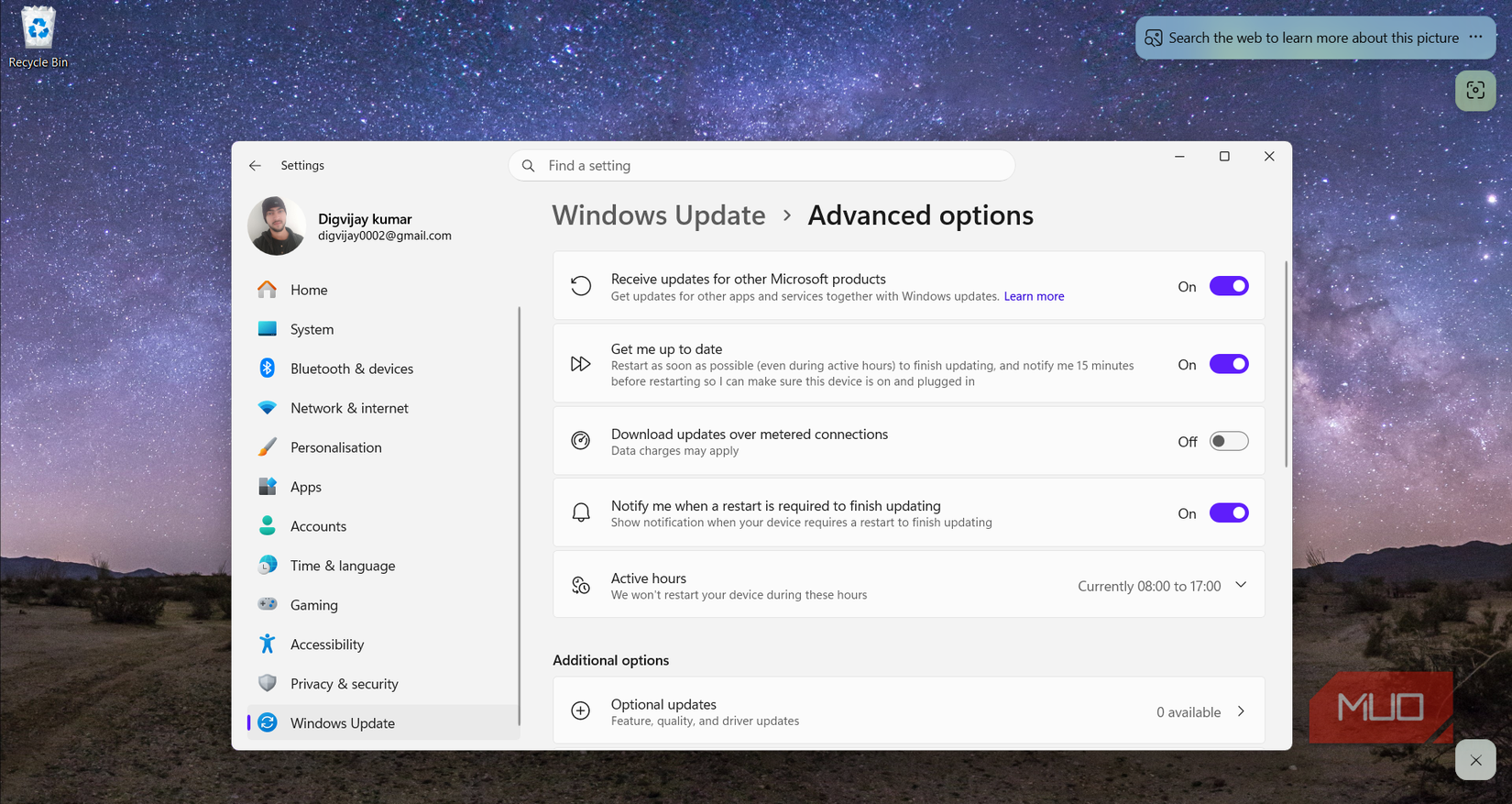Disable the Get me up to date switch
The width and height of the screenshot is (1512, 804).
(1229, 364)
